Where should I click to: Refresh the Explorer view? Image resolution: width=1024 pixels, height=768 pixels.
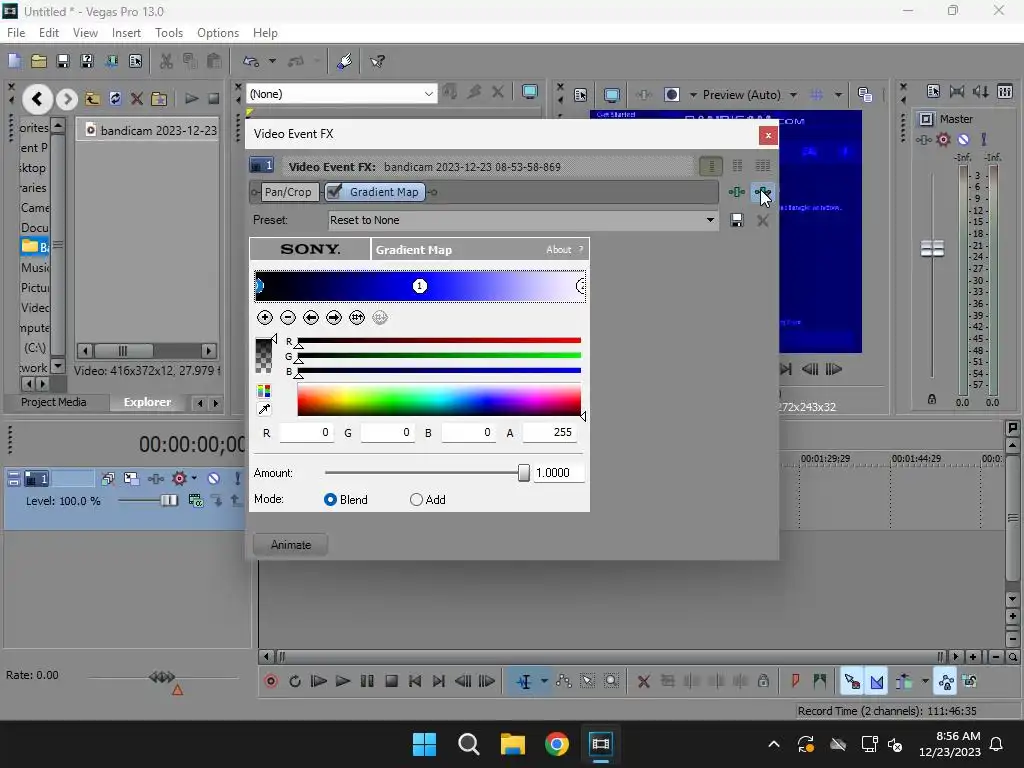[115, 99]
